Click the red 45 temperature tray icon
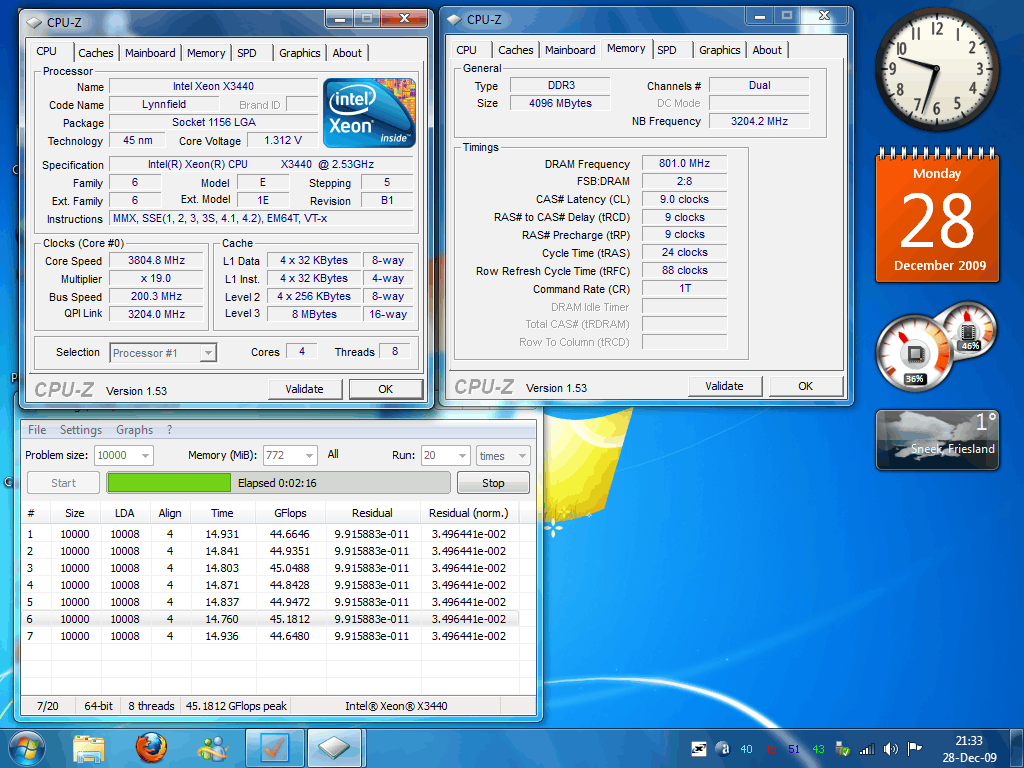 point(770,749)
